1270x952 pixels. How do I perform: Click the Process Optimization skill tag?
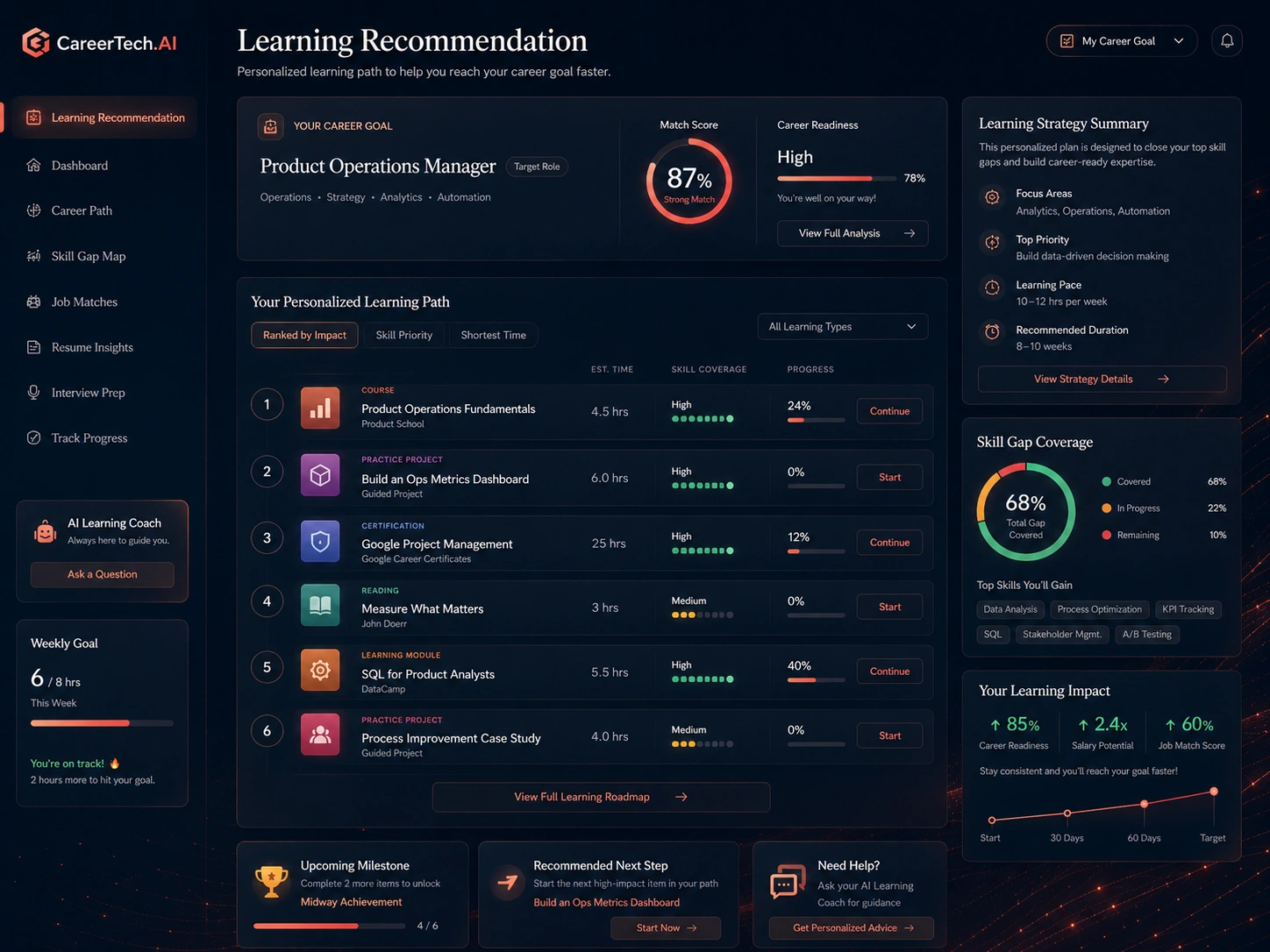[1099, 609]
